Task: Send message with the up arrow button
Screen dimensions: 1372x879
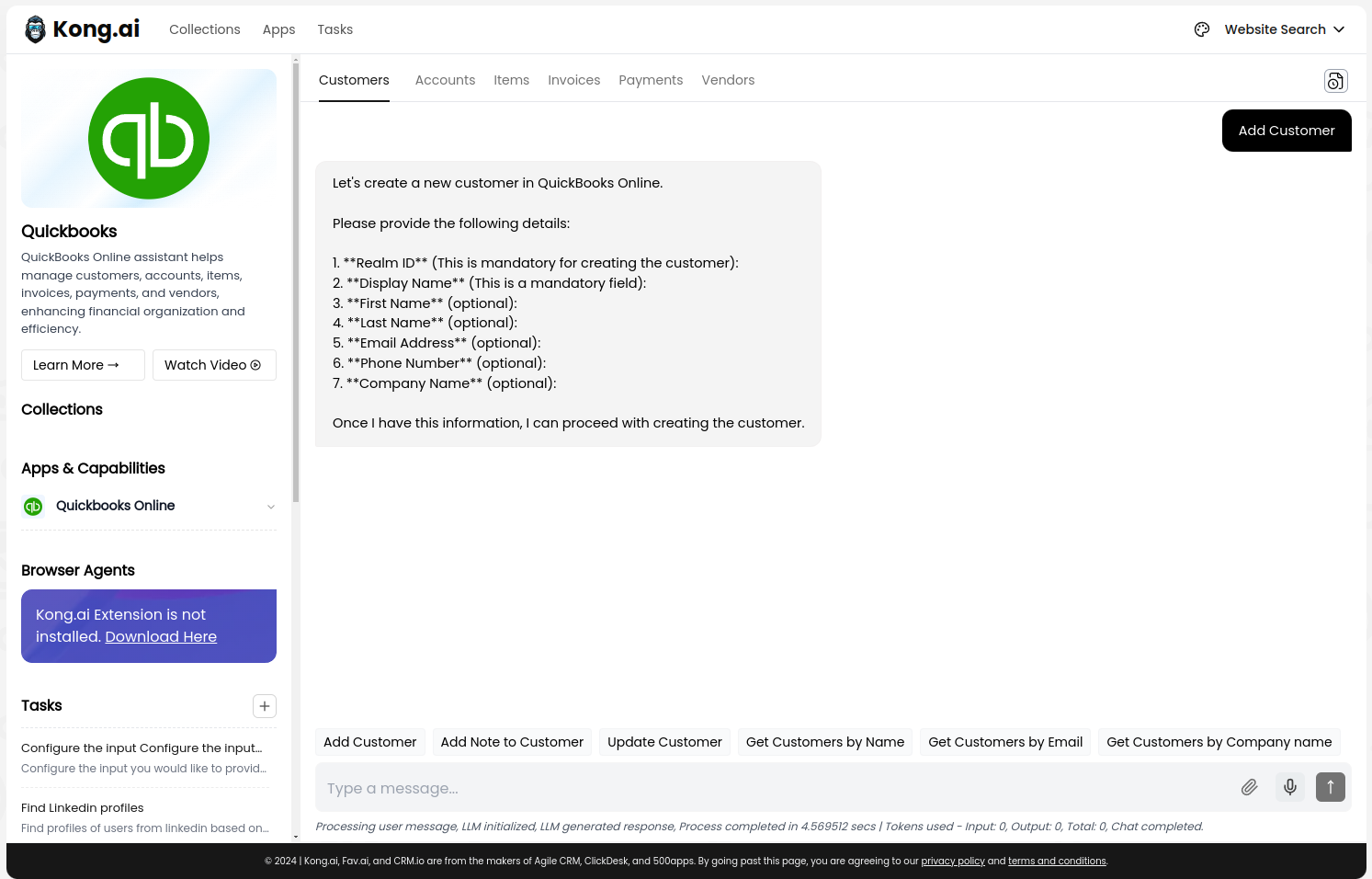Action: coord(1331,787)
